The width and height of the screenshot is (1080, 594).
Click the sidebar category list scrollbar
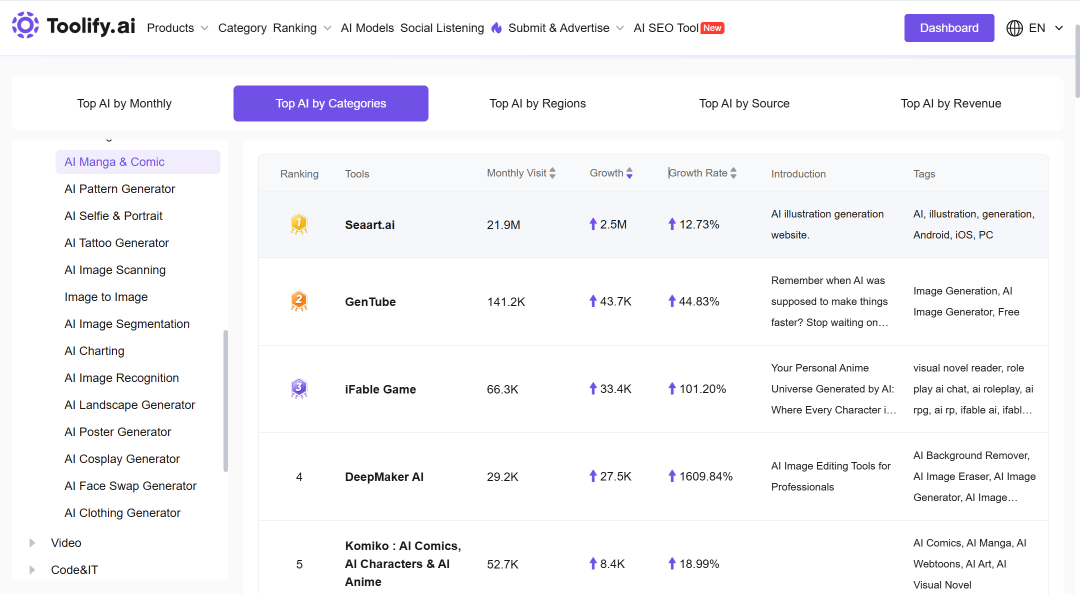[225, 401]
